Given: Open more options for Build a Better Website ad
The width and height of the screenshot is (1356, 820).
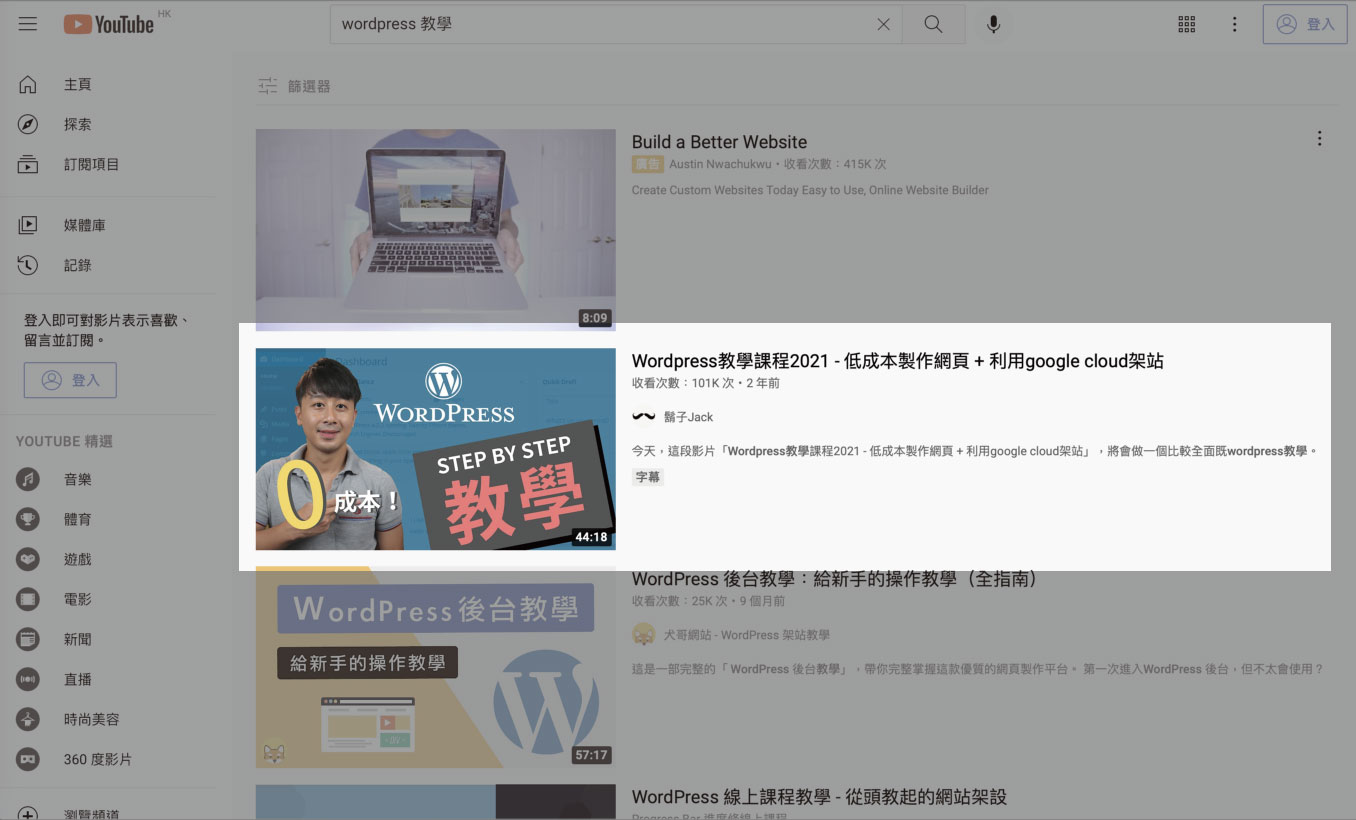Looking at the screenshot, I should click(x=1319, y=139).
